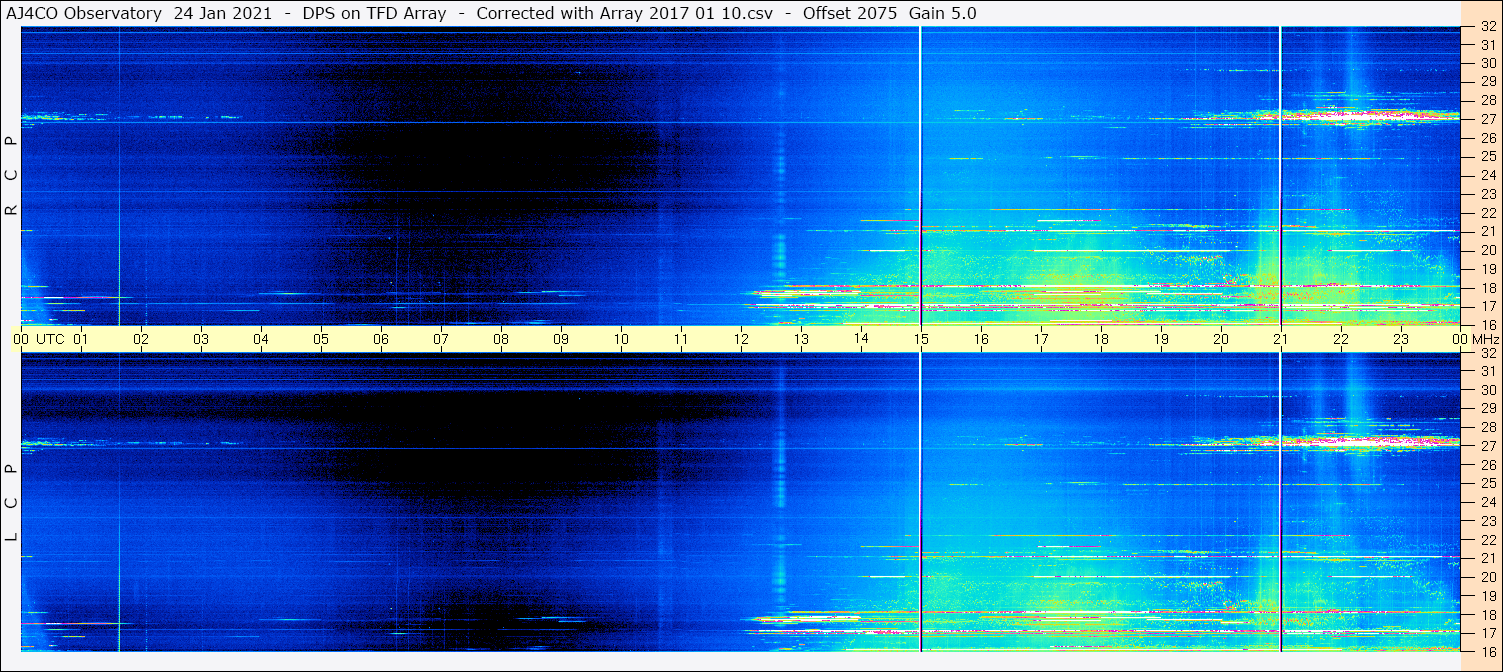Click the 27 MHz tick of LCP panel

click(x=1487, y=446)
